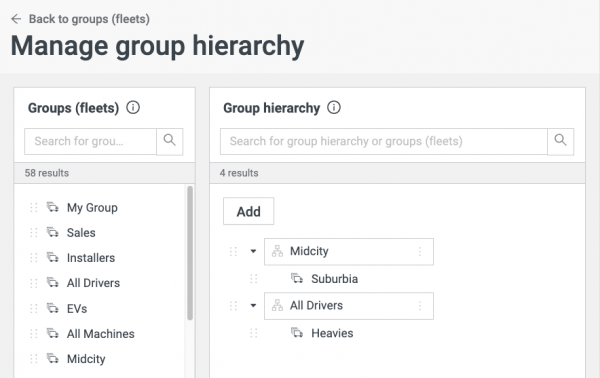The height and width of the screenshot is (378, 600).
Task: Grab drag handle of Heavies child row
Action: (x=254, y=333)
